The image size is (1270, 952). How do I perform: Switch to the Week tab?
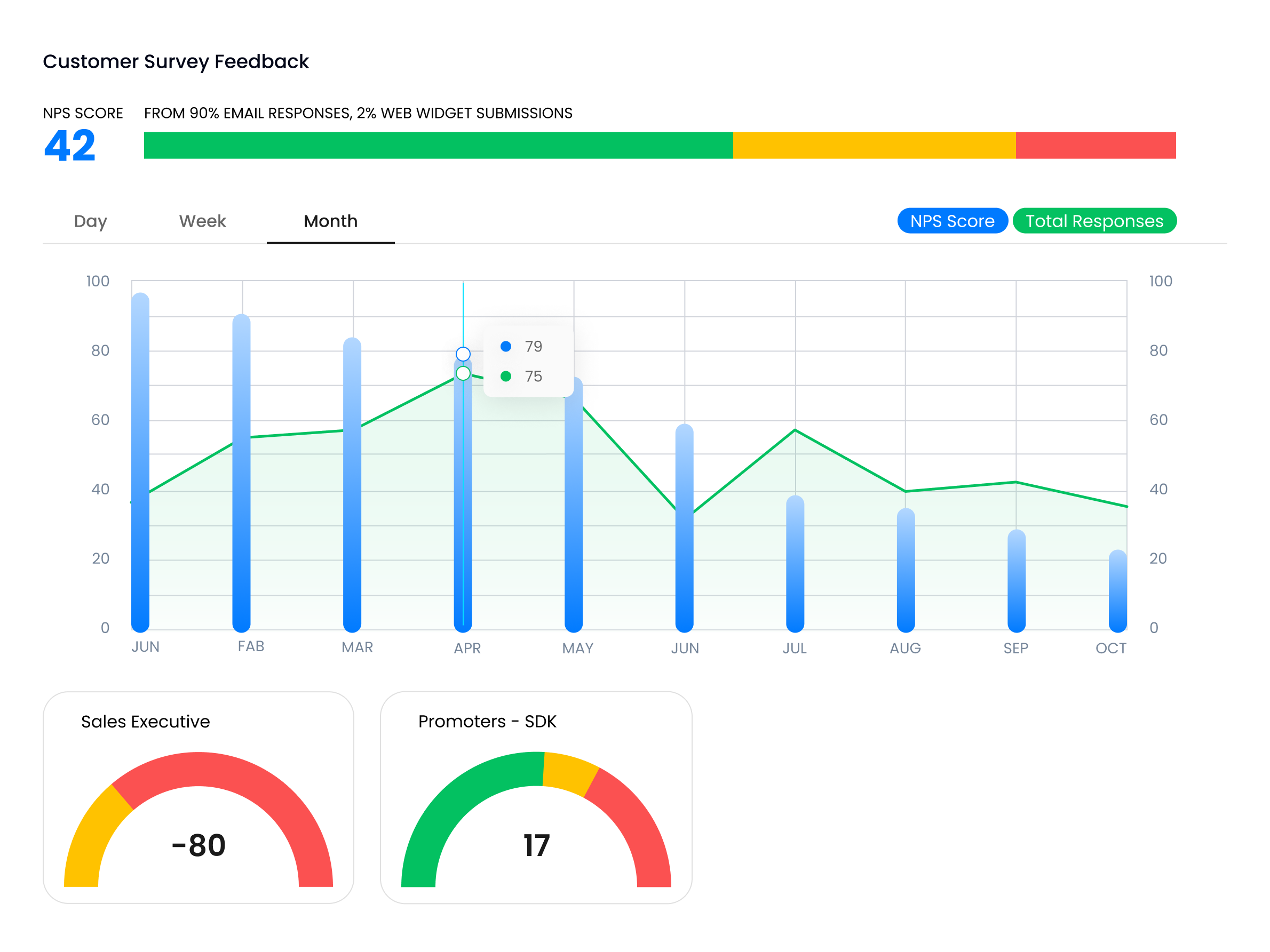pos(202,221)
